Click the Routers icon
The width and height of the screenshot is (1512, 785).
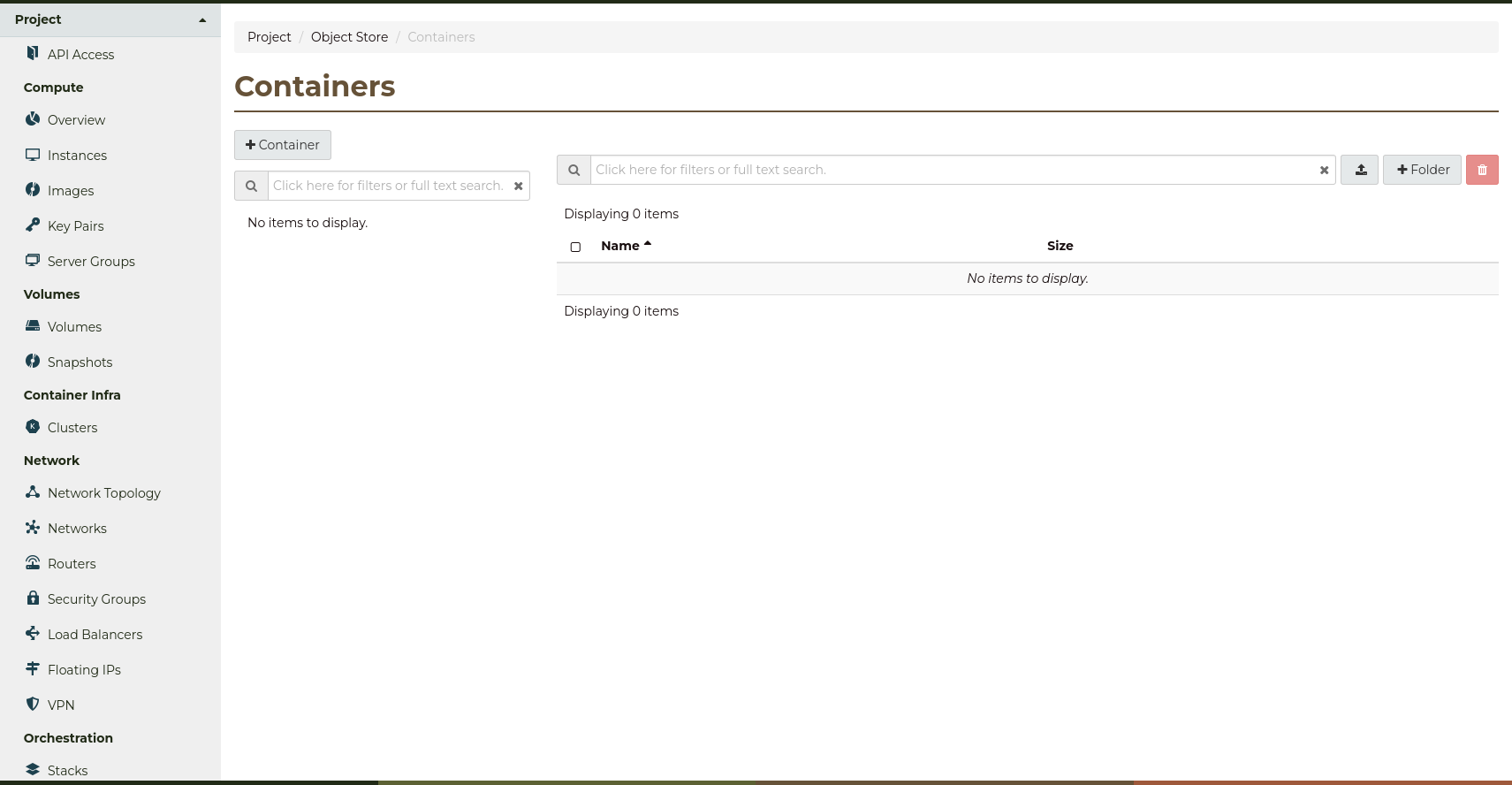pos(33,562)
